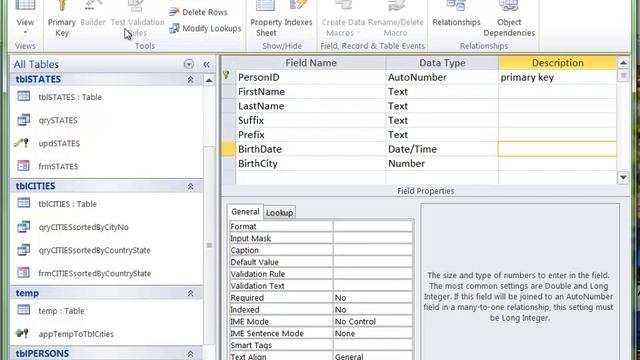Click the AutoNumber data type cell
Viewport: 640px width, 360px height.
442,77
